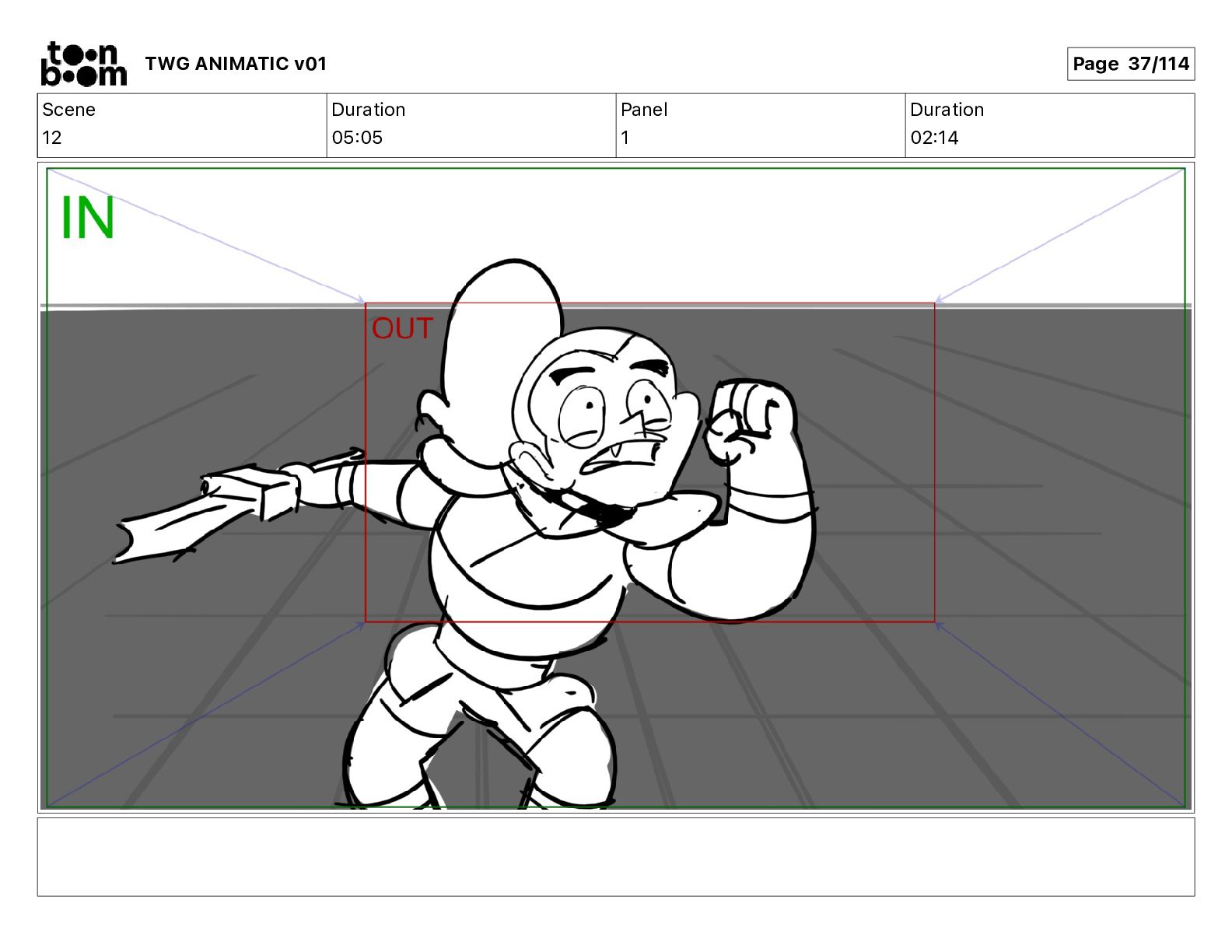This screenshot has height=952, width=1232.
Task: Click the red 'OUT' camera label
Action: click(x=402, y=328)
